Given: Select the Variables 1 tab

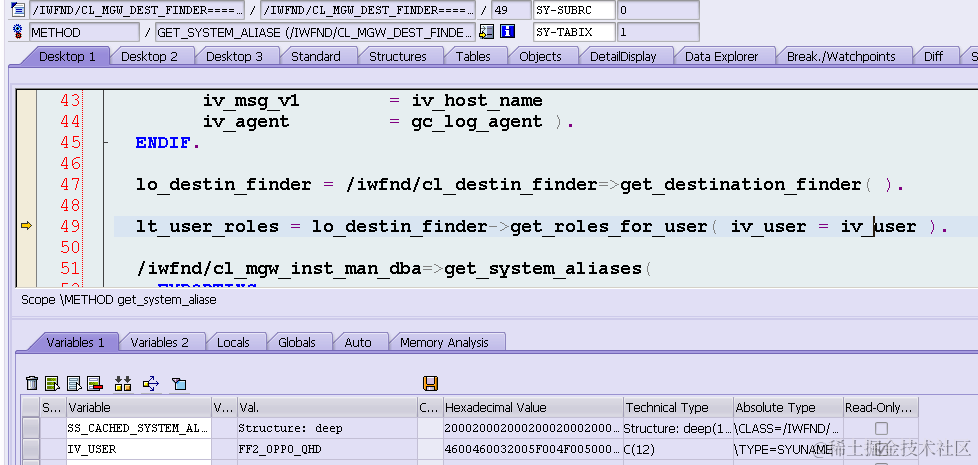Looking at the screenshot, I should click(75, 342).
